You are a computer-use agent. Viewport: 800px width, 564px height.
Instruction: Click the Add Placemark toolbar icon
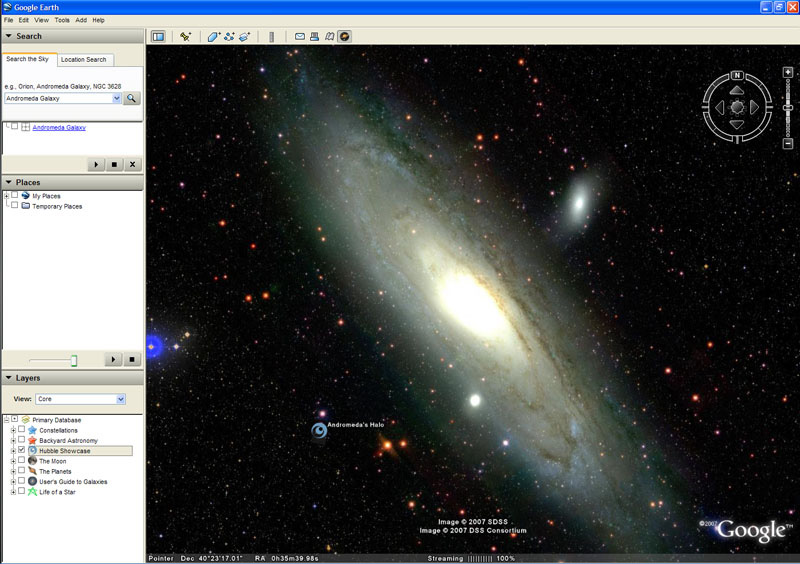pos(185,37)
